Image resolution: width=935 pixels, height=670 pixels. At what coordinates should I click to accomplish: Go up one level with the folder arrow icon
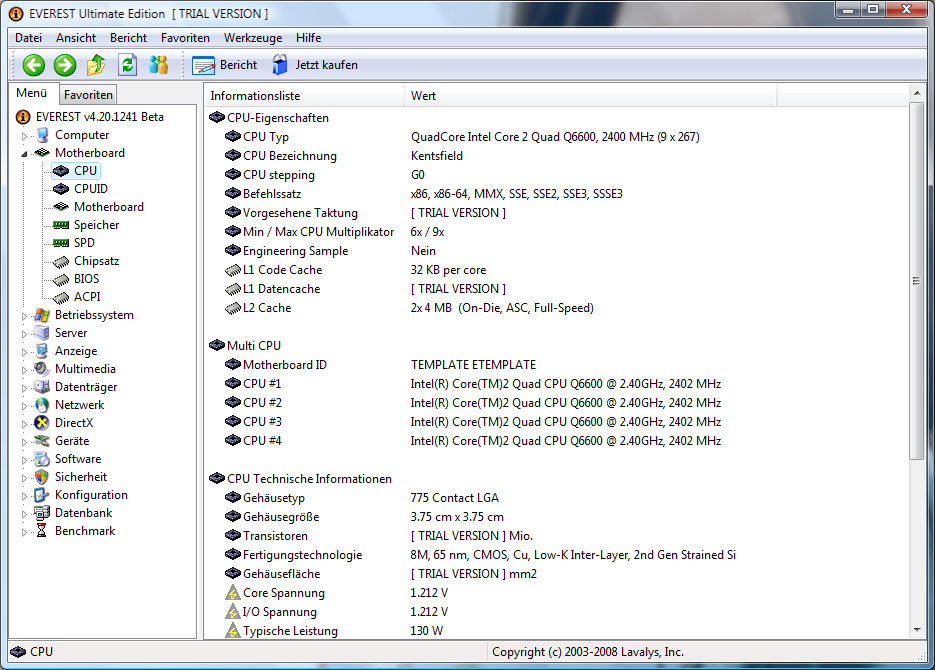coord(96,65)
